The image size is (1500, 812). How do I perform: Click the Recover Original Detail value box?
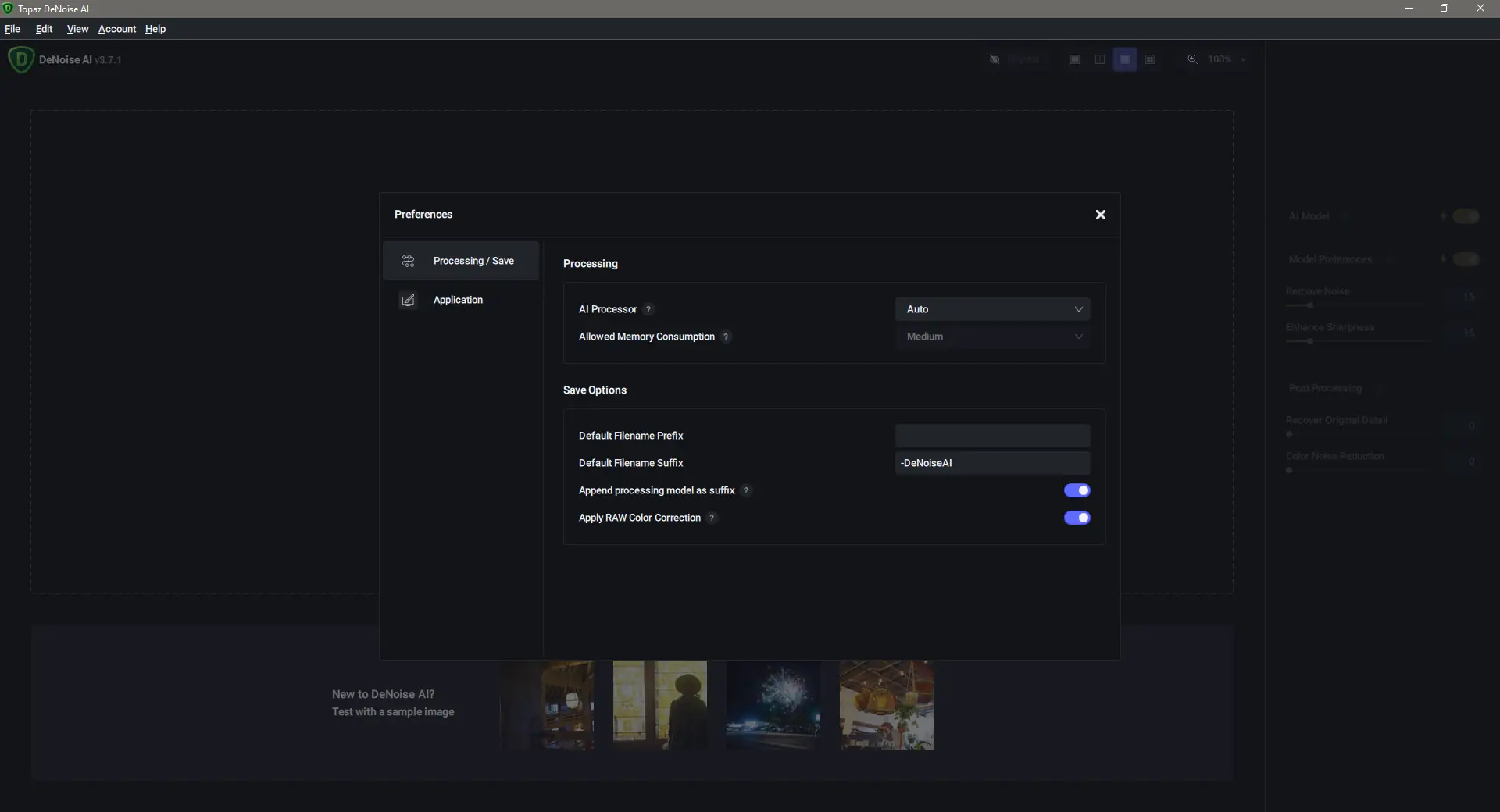(x=1462, y=426)
